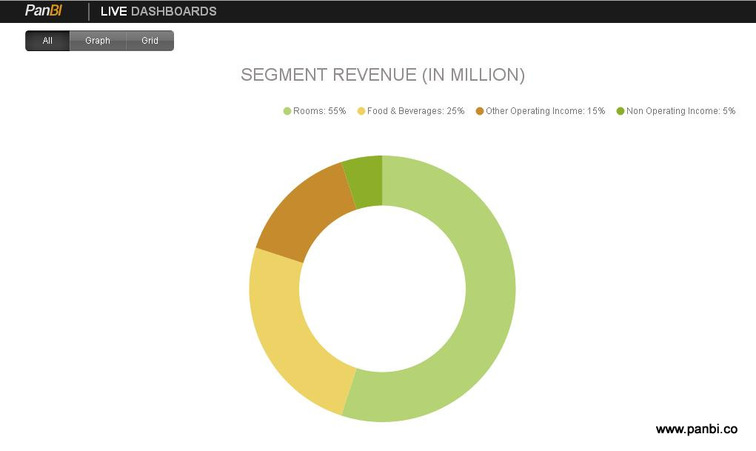Screen dimensions: 756x451
Task: Click the LIVE DASHBOARDS header title
Action: [158, 11]
